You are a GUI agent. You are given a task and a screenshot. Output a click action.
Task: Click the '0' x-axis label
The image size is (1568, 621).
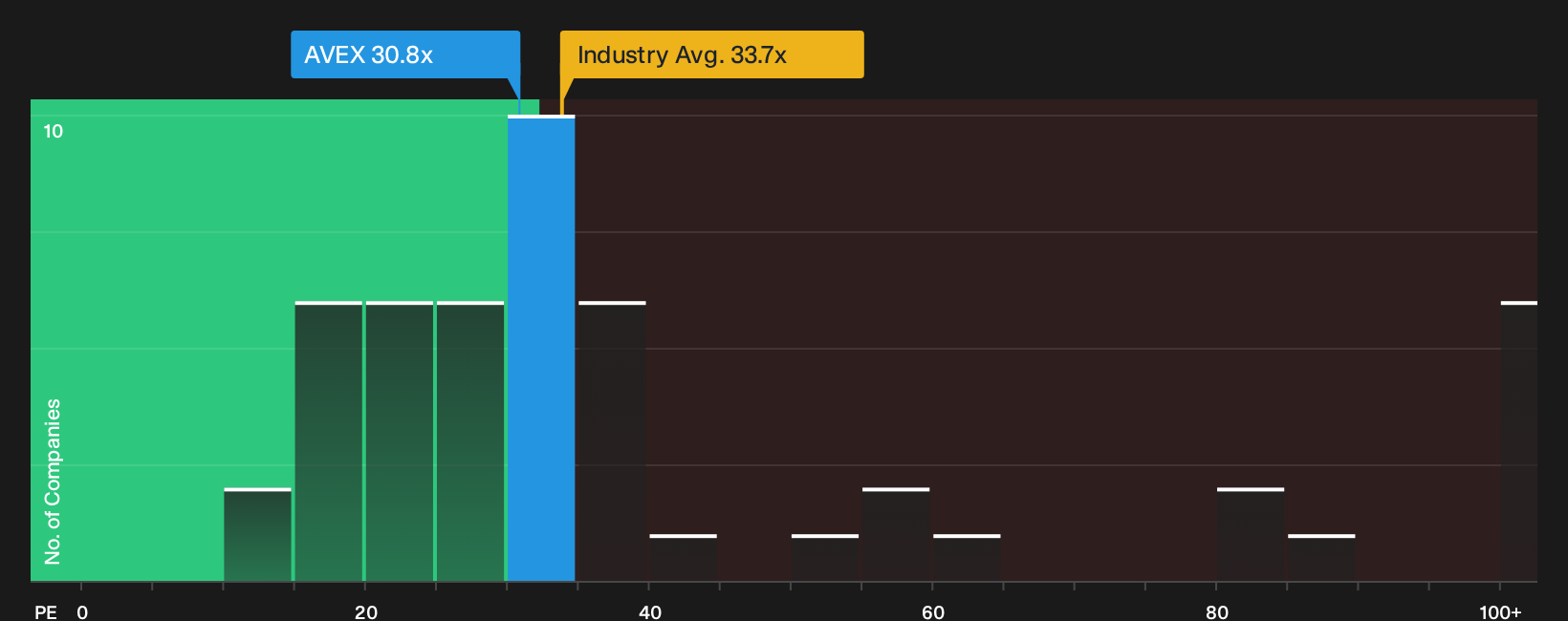(82, 612)
